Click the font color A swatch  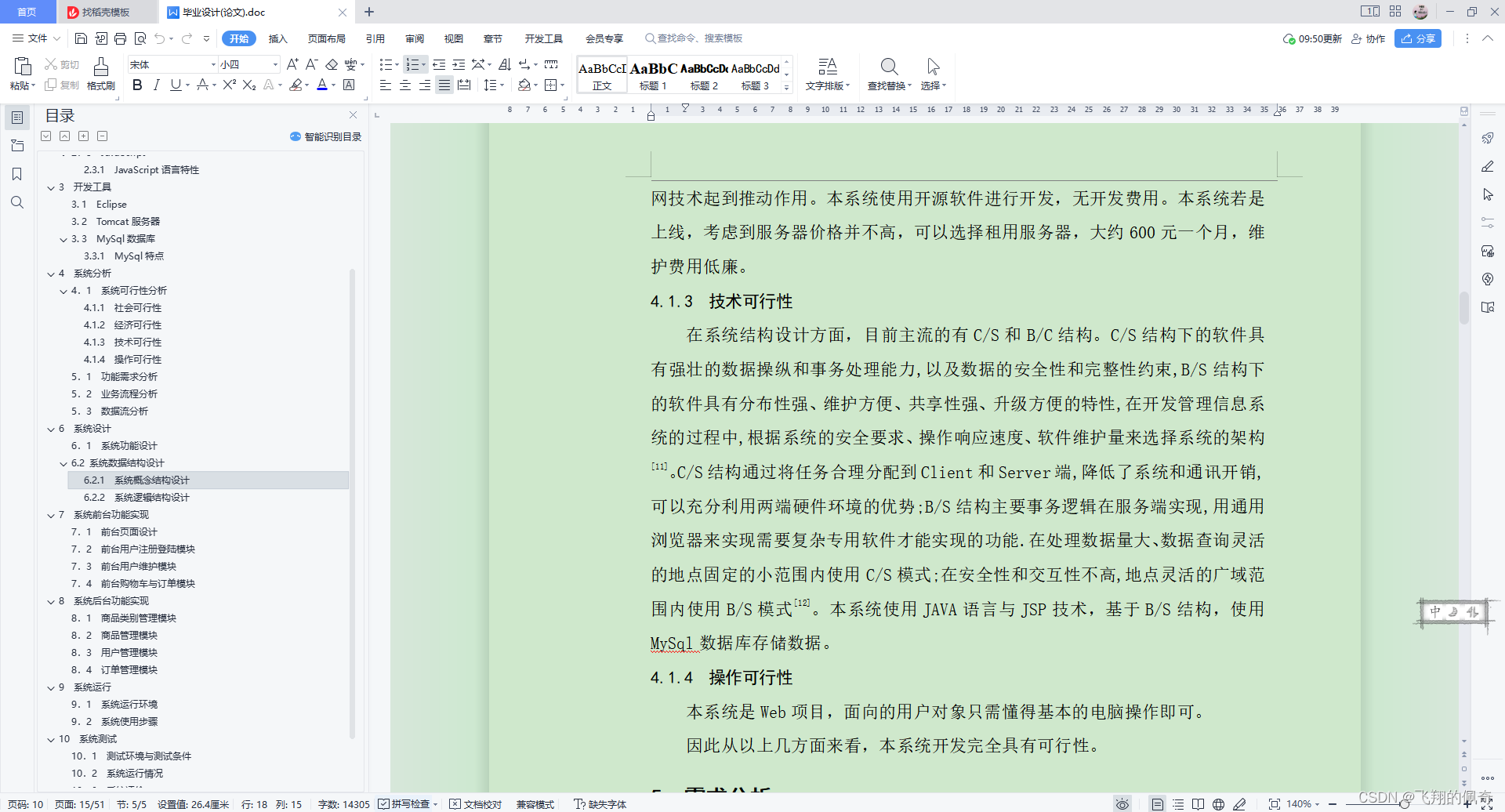click(x=322, y=85)
